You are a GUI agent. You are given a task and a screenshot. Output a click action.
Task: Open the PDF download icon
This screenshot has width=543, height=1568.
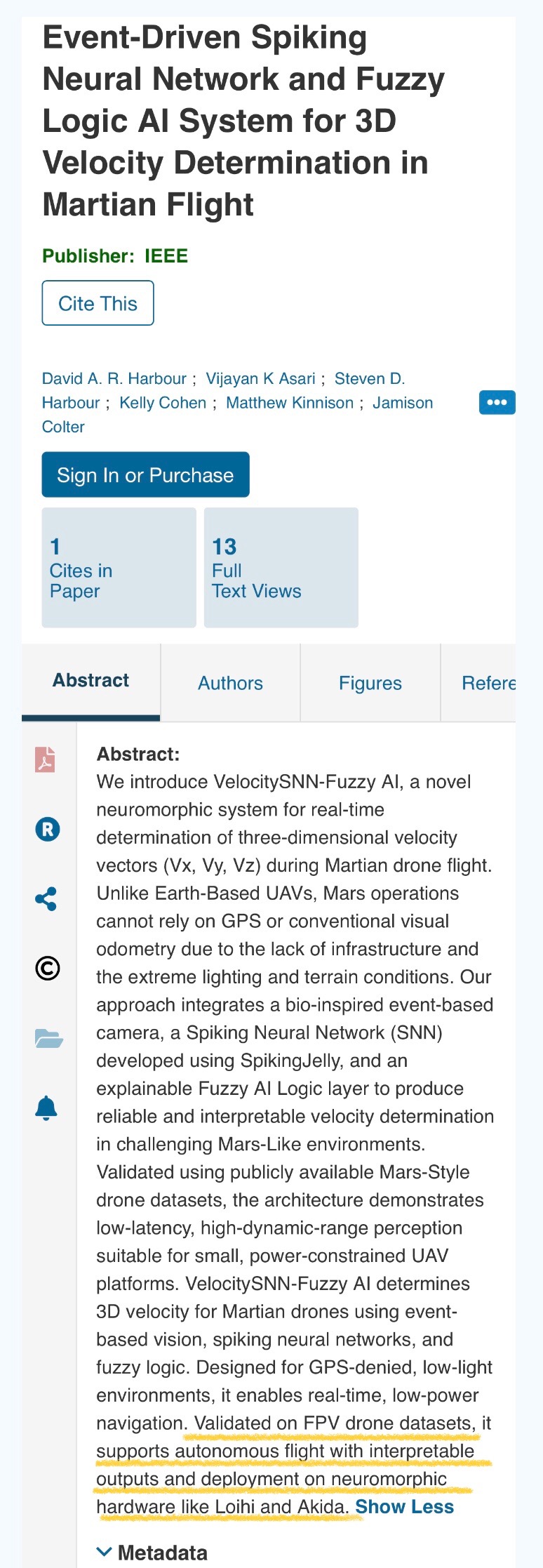[x=46, y=759]
